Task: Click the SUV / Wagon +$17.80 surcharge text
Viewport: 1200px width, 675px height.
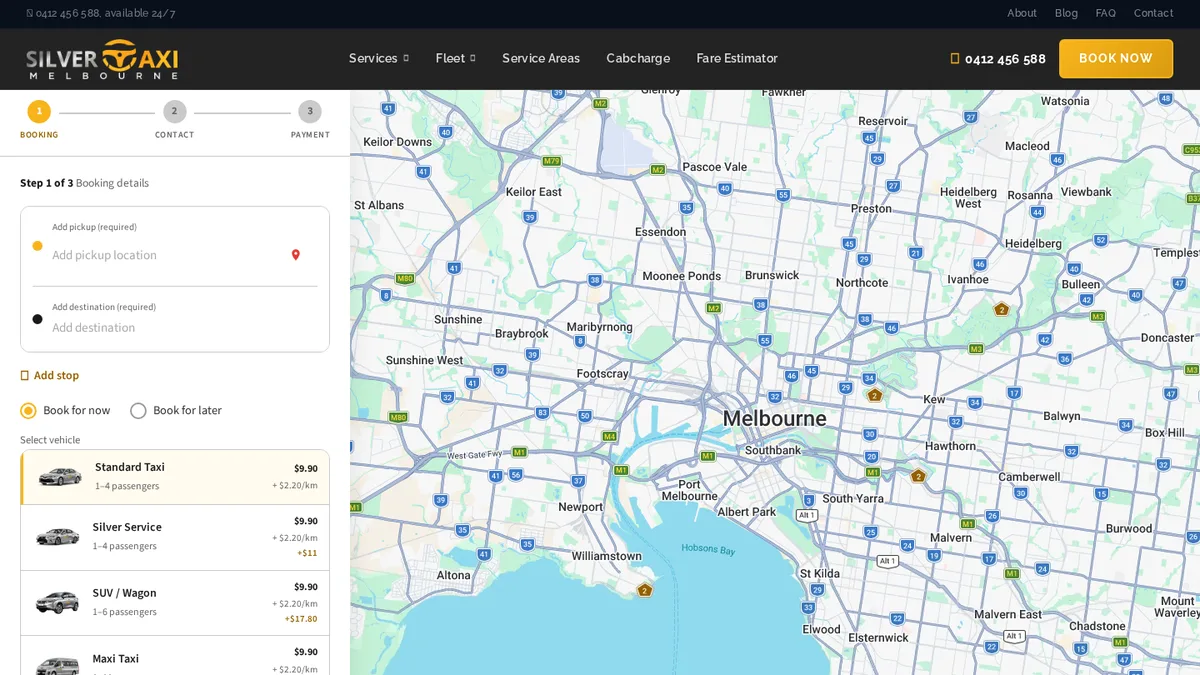Action: pos(301,619)
